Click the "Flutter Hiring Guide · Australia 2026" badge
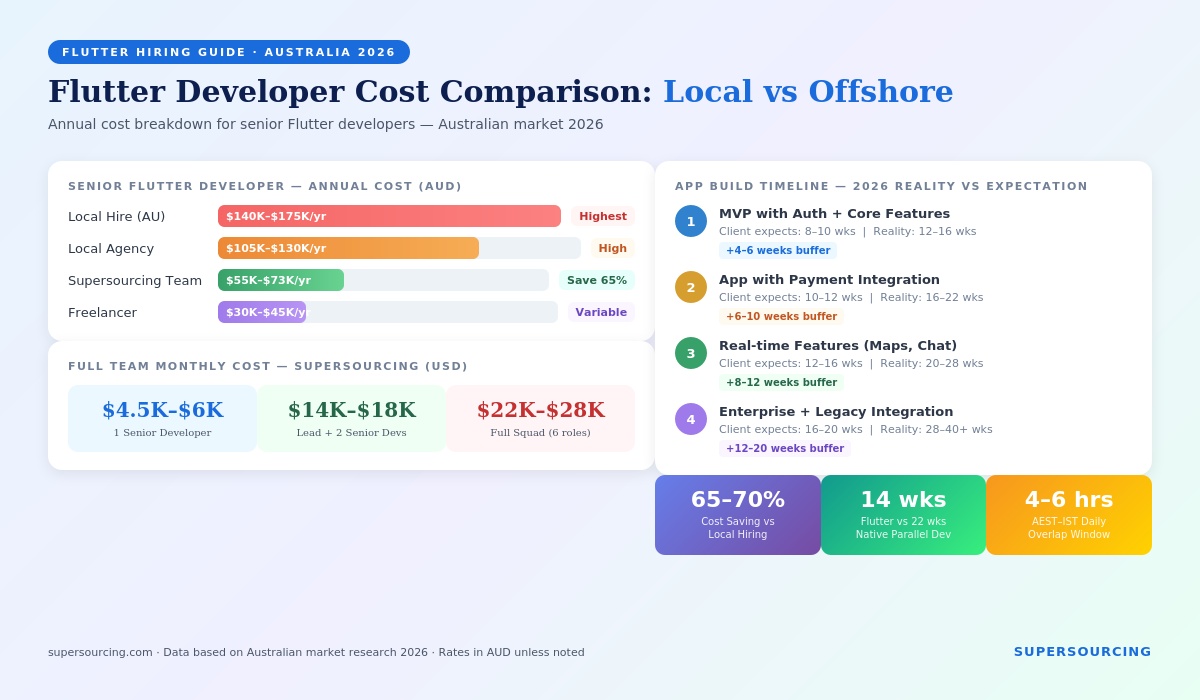1200x700 pixels. pos(229,52)
